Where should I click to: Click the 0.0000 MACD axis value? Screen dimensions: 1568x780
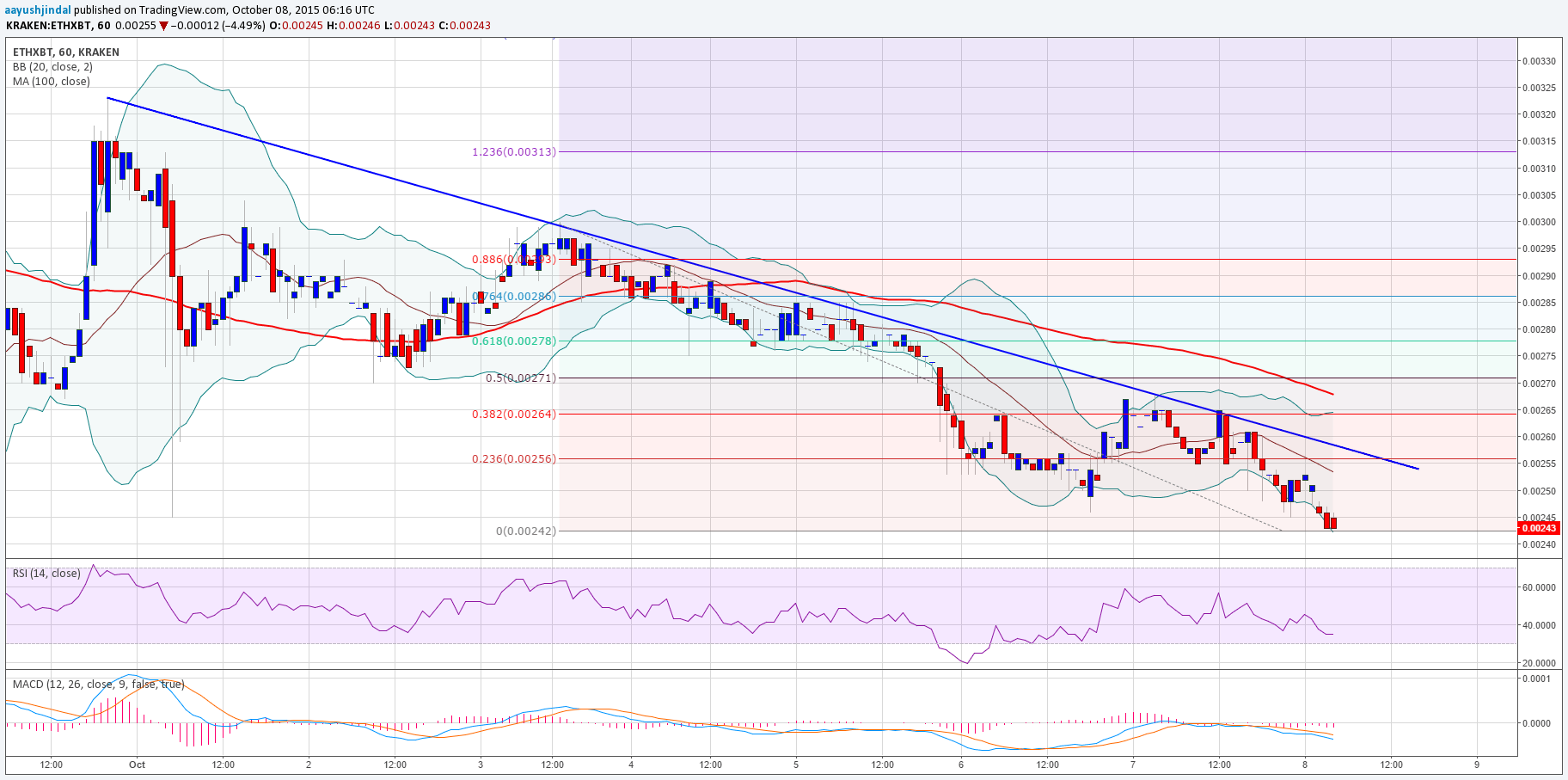(x=1536, y=723)
